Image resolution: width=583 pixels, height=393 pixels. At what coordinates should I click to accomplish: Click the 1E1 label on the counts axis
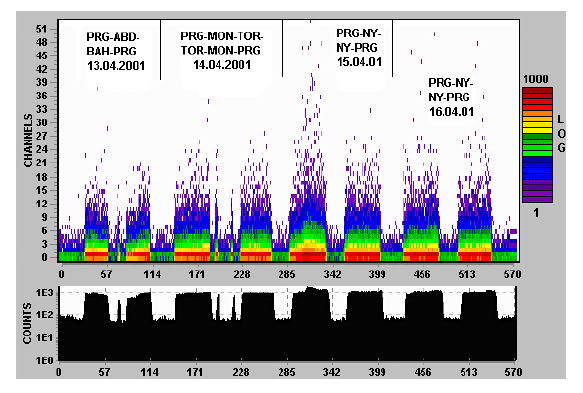tap(45, 338)
